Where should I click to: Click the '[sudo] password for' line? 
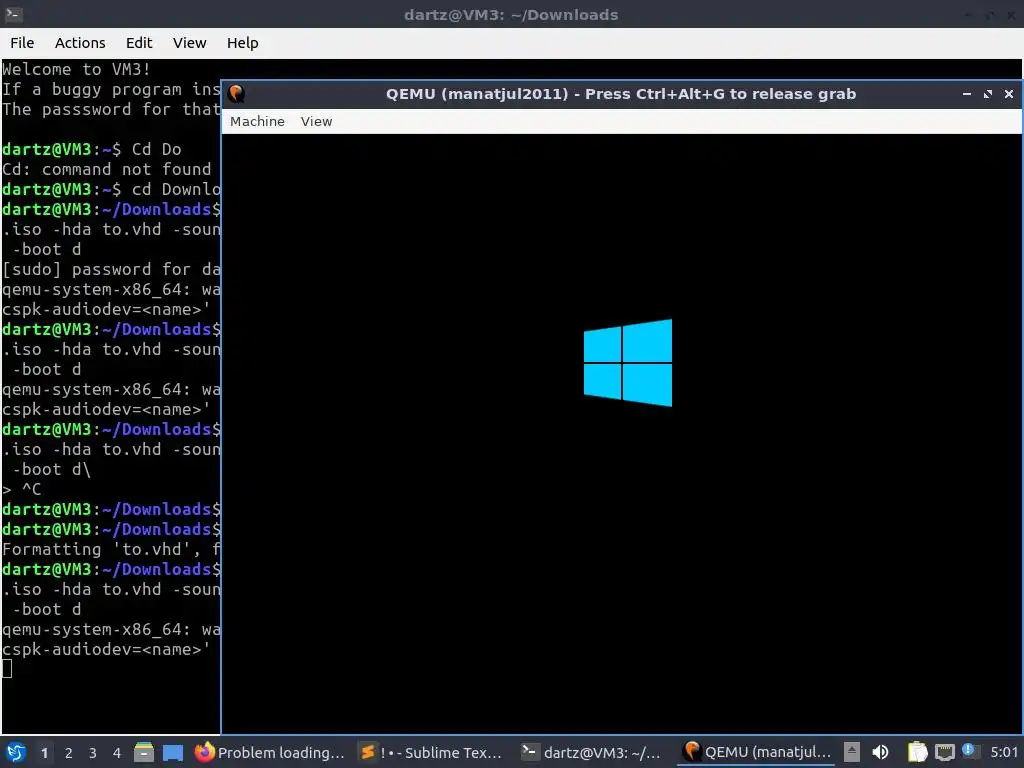(x=111, y=269)
